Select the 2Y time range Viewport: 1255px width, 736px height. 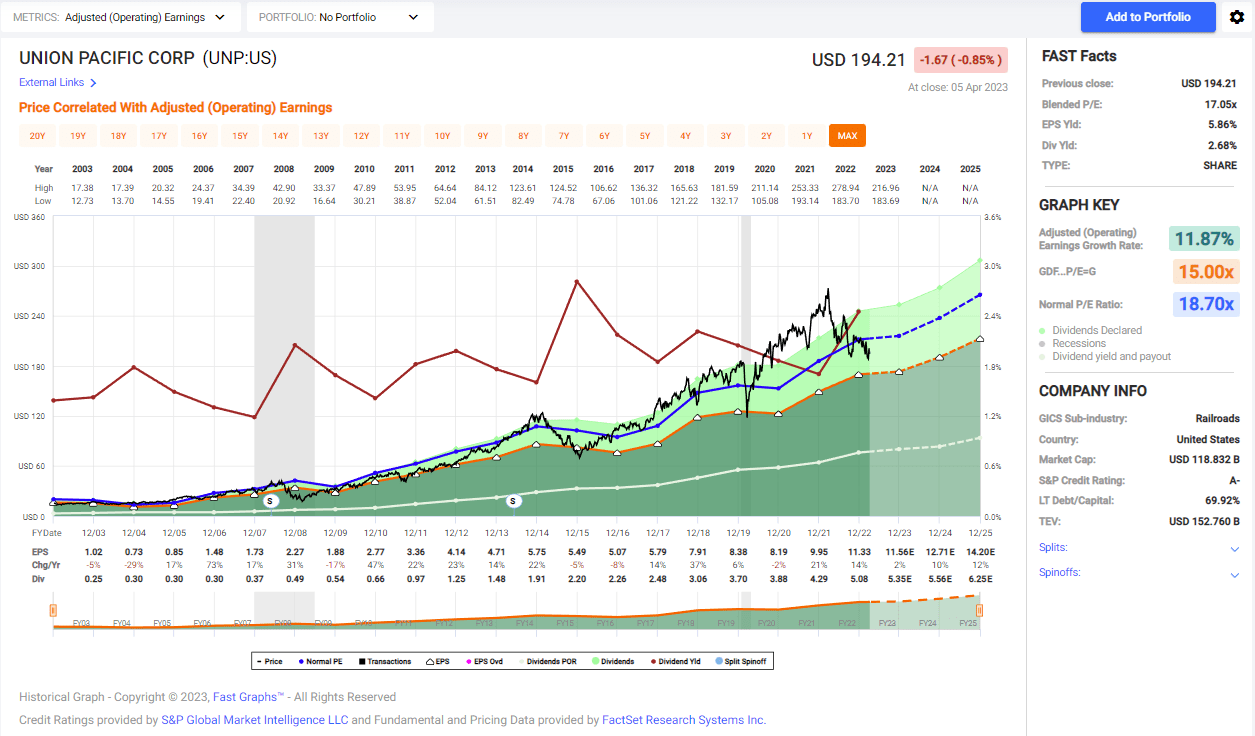(766, 136)
